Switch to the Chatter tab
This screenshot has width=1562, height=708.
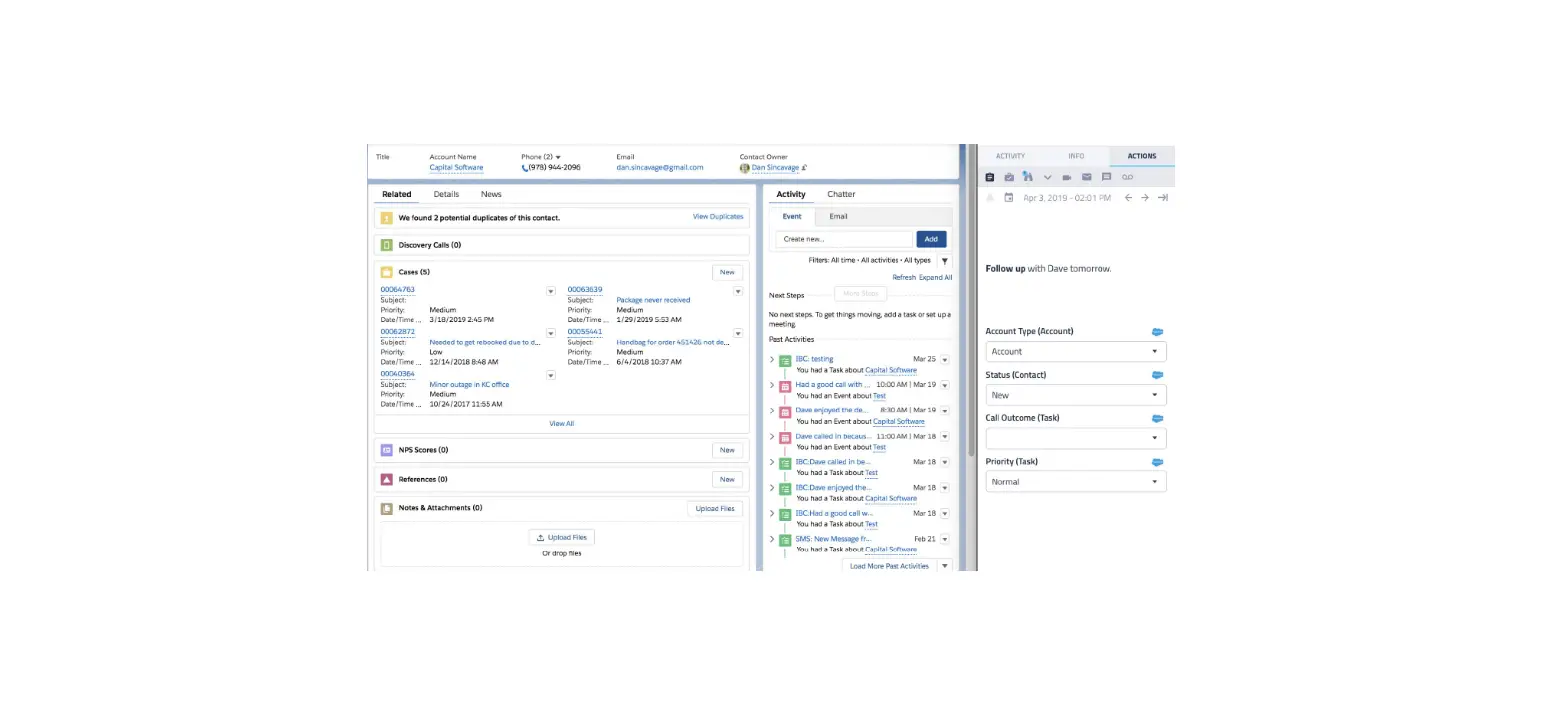pyautogui.click(x=841, y=194)
